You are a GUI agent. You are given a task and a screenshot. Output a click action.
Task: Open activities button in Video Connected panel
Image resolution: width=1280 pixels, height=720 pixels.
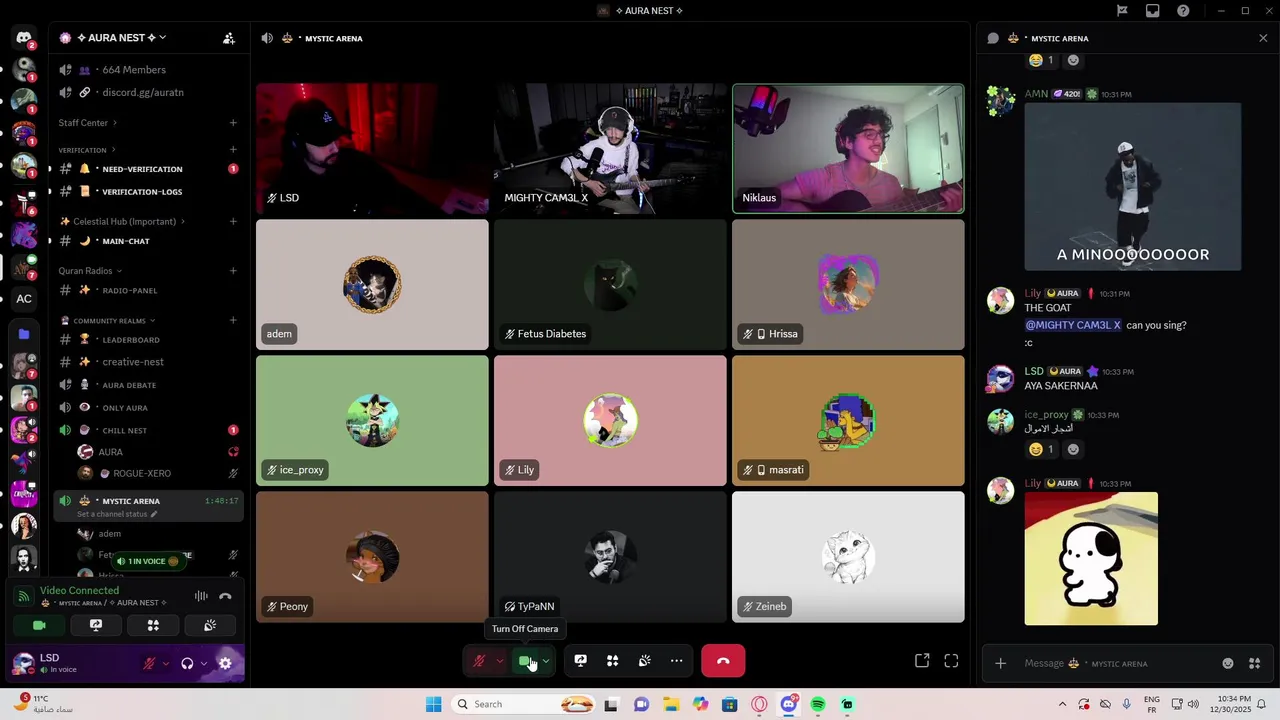(153, 625)
